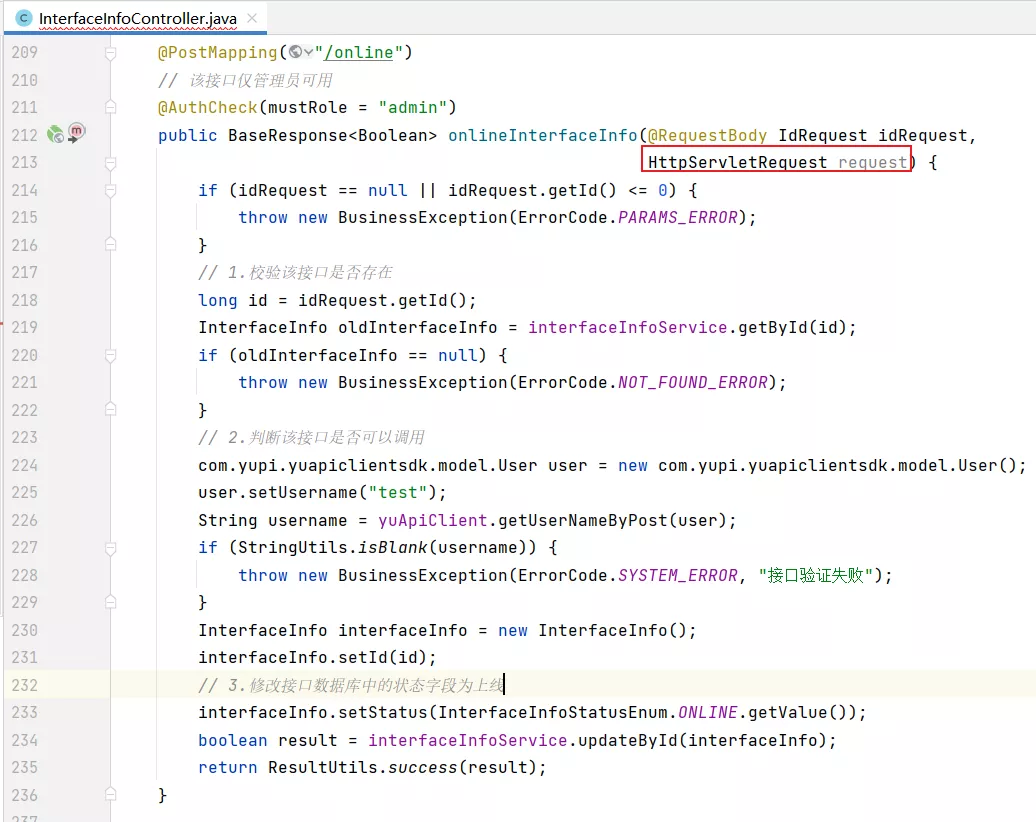The width and height of the screenshot is (1036, 822).
Task: Click the isBlank method on line 227
Action: coord(392,547)
